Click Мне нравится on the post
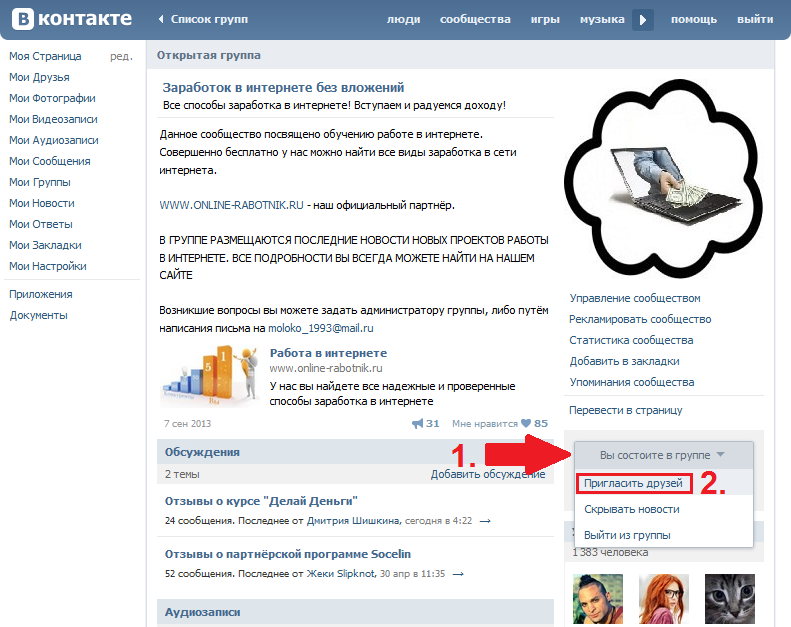 click(x=485, y=424)
